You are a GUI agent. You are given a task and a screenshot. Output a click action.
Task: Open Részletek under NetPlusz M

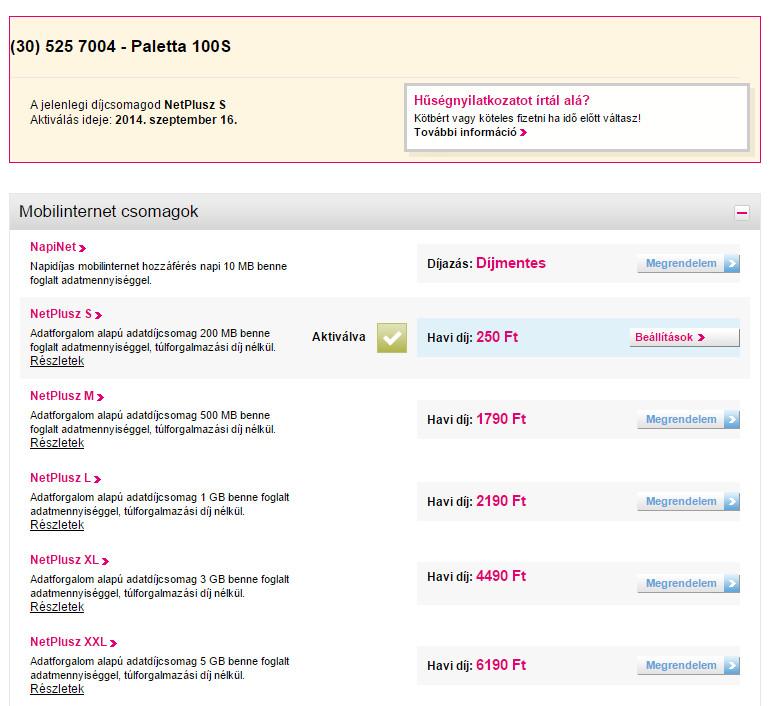point(57,443)
